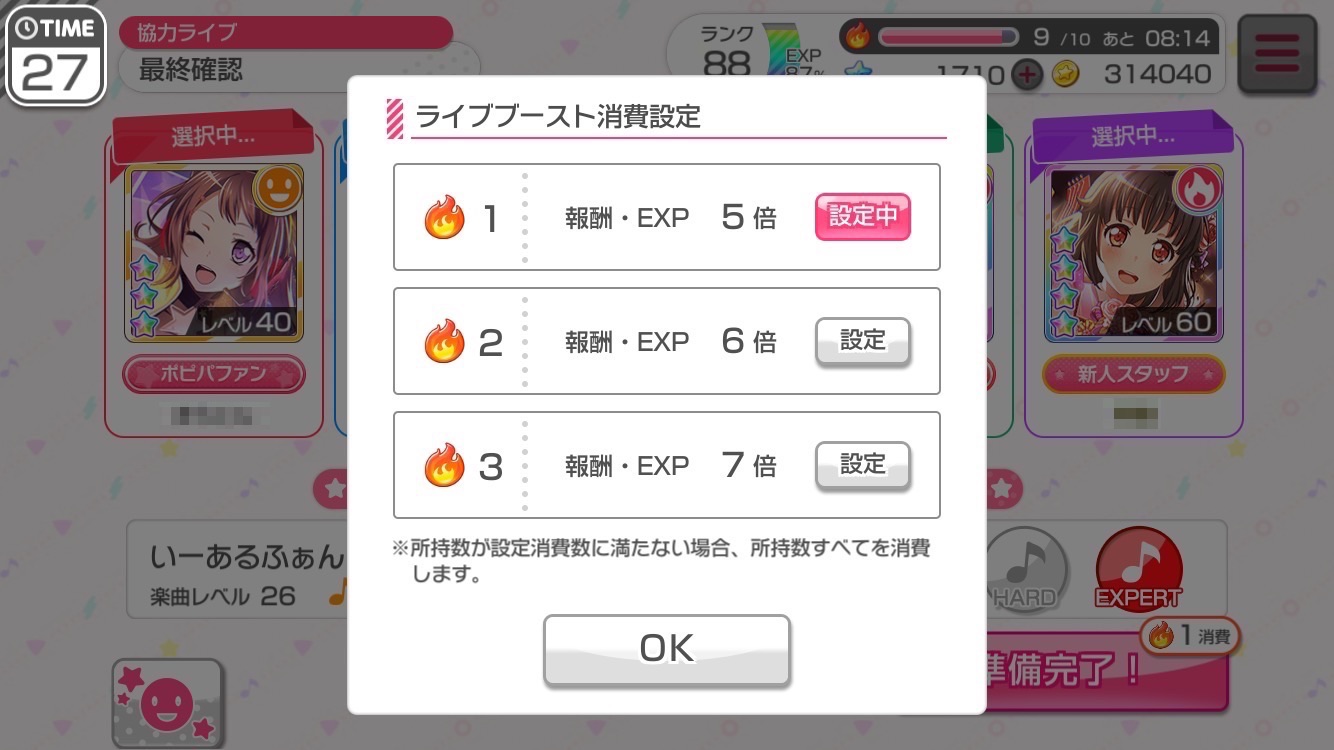Click the flame icon for boost 1
Image resolution: width=1334 pixels, height=750 pixels.
click(444, 217)
